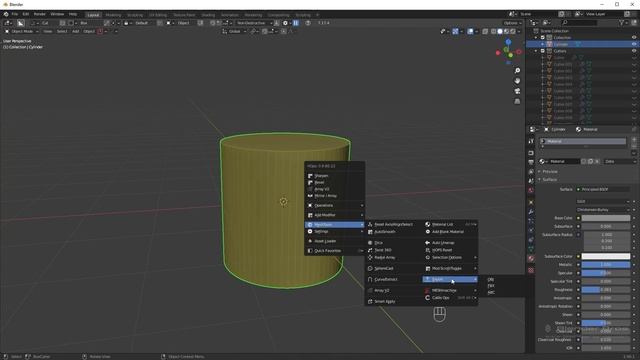
Task: Enable solid viewport shading mode
Action: pos(500,31)
